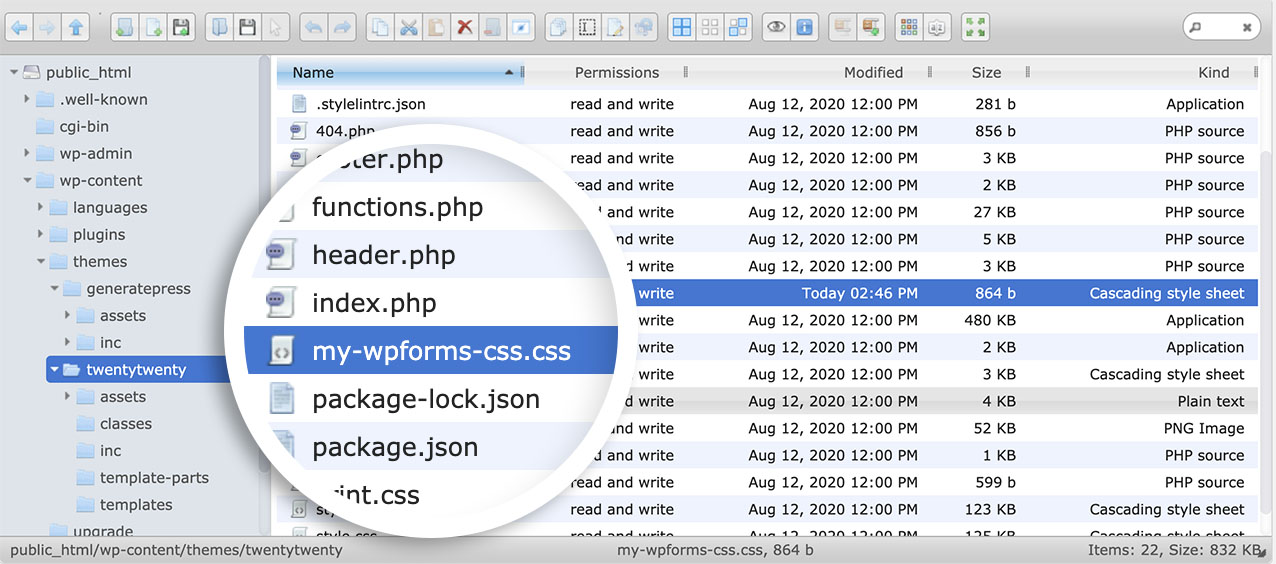
Task: Sort by the Kind column header
Action: pos(1214,72)
